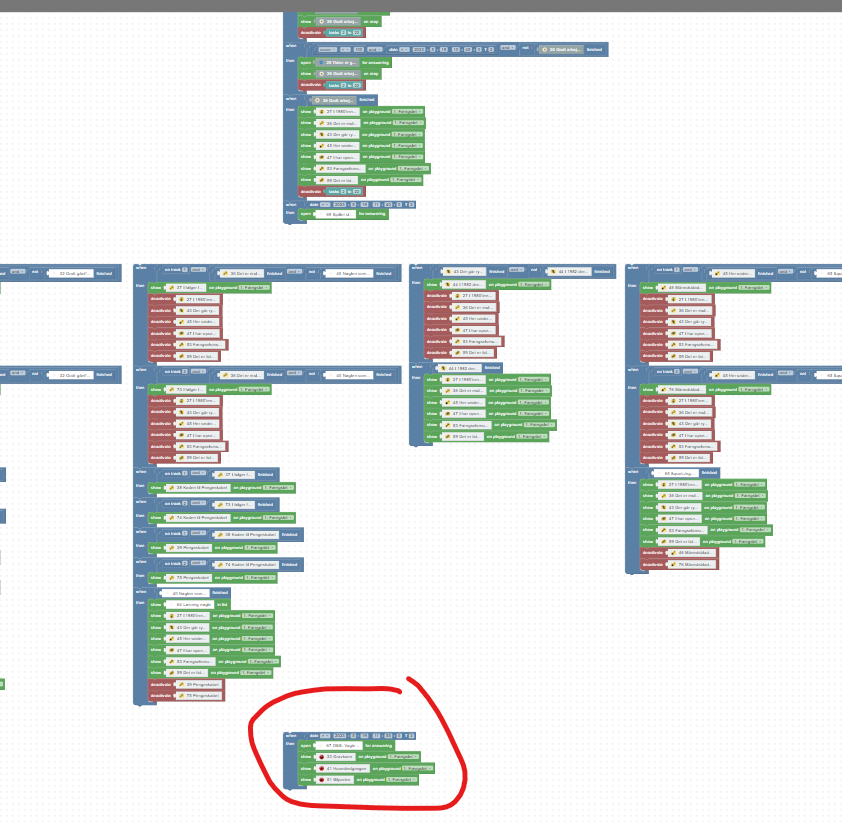Viewport: 842px width, 822px height.
Task: Click key icon in show 38 Koden til Pengeskabet row
Action: [172, 488]
